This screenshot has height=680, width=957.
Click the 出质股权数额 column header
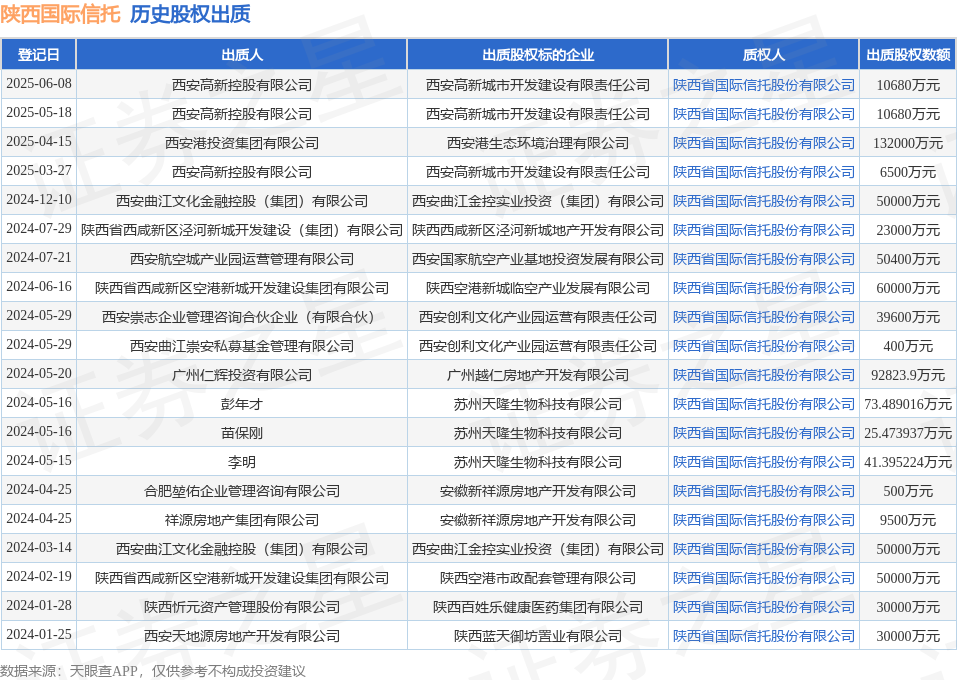(x=908, y=55)
